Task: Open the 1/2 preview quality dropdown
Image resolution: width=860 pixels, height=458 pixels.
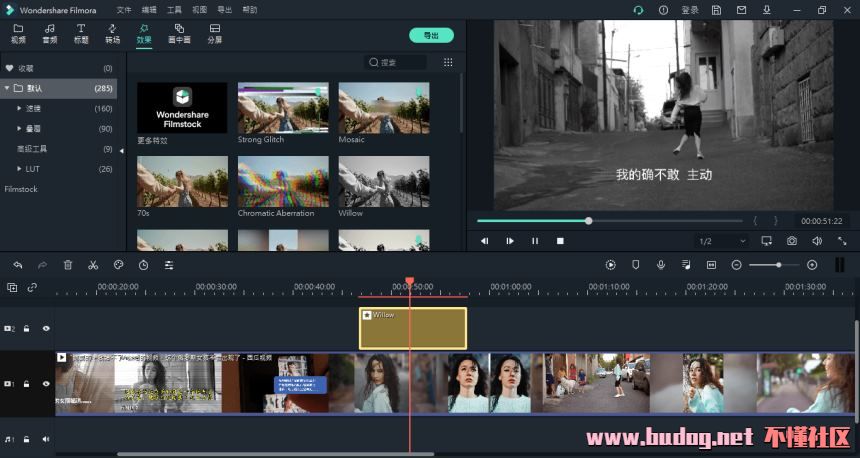Action: 722,241
